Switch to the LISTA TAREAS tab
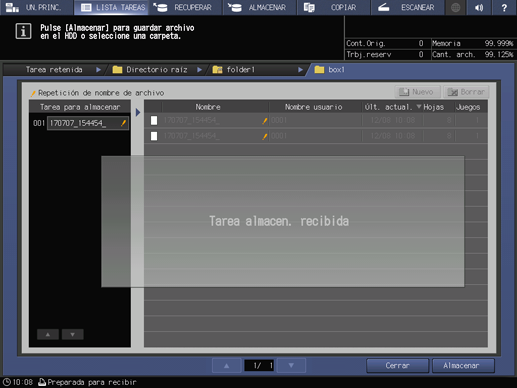Image resolution: width=517 pixels, height=388 pixels. pos(111,7)
